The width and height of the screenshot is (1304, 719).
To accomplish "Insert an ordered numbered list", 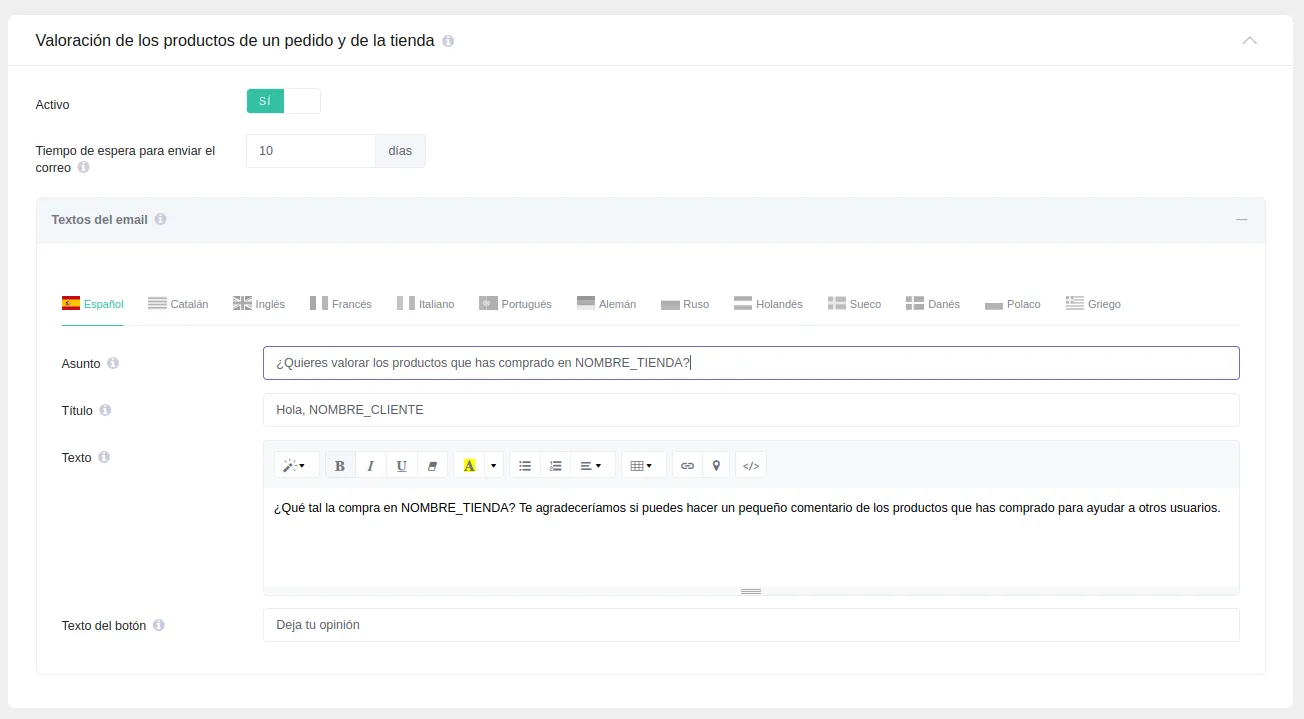I will pos(556,465).
